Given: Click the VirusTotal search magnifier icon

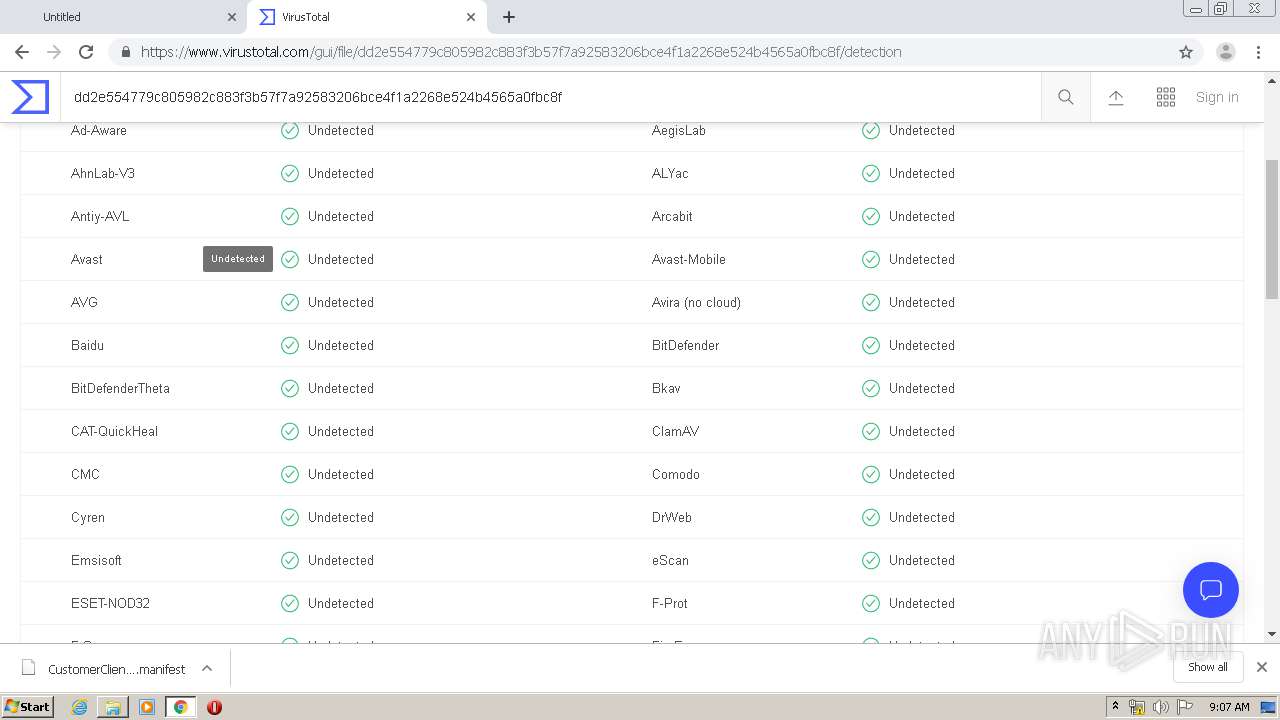Looking at the screenshot, I should (1066, 97).
